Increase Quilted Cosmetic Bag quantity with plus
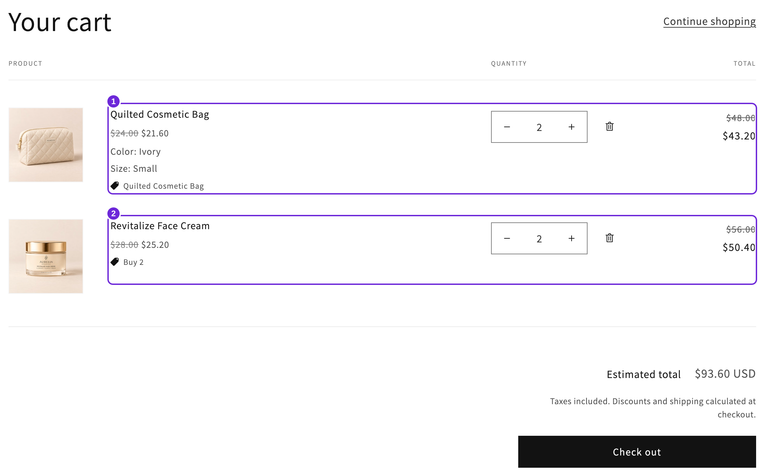The height and width of the screenshot is (476, 768). click(571, 127)
